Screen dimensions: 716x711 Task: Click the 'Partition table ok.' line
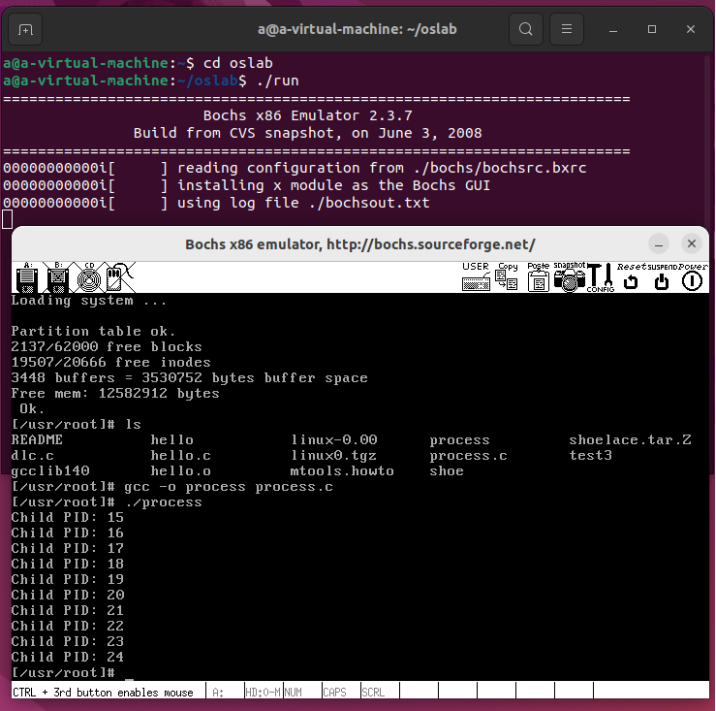click(x=93, y=332)
